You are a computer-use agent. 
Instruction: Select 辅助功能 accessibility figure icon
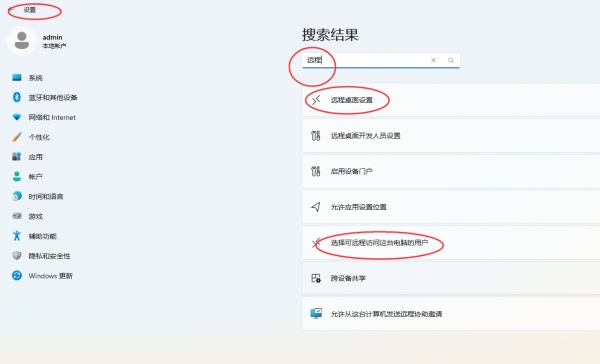tap(17, 236)
